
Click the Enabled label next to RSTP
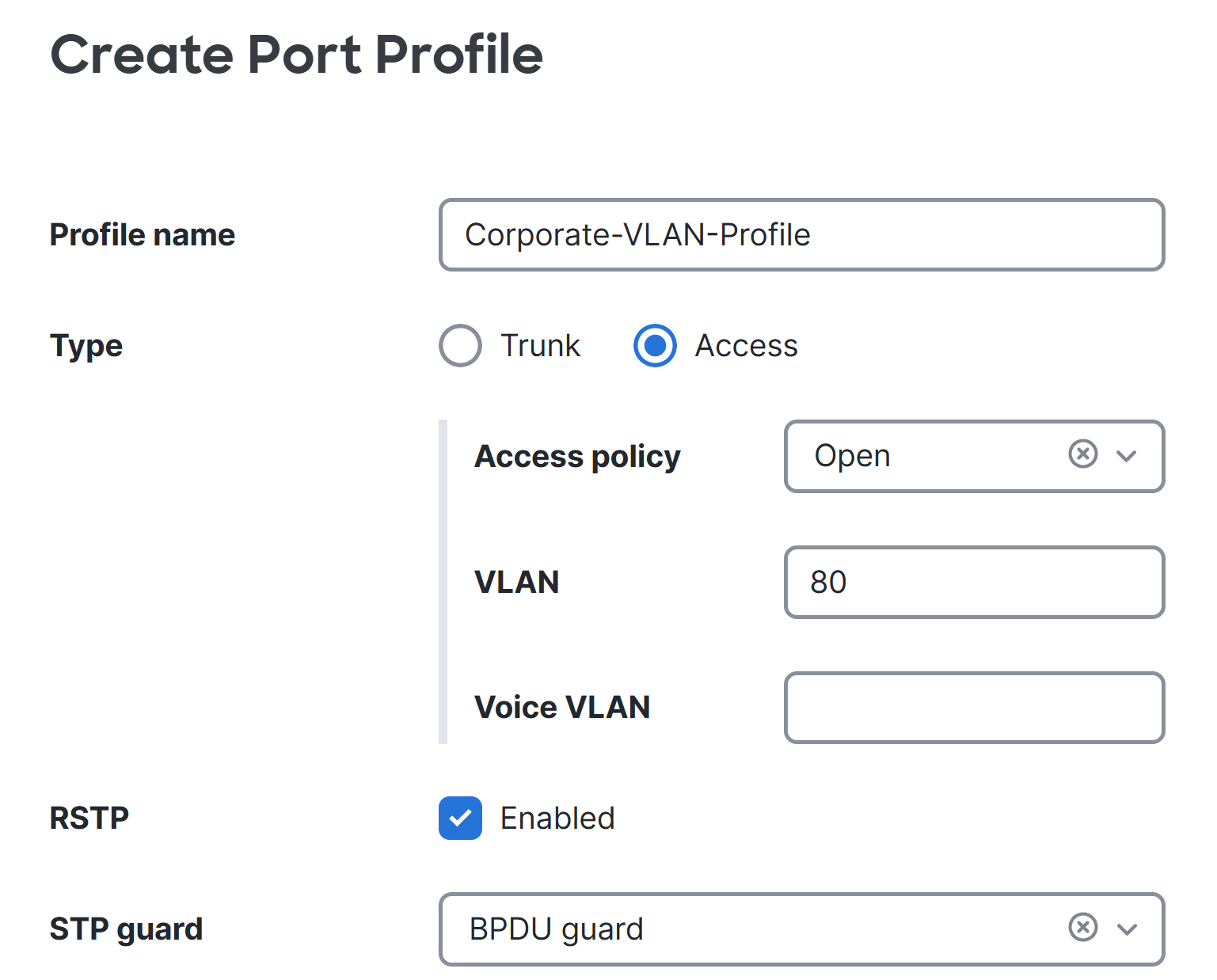click(x=557, y=819)
